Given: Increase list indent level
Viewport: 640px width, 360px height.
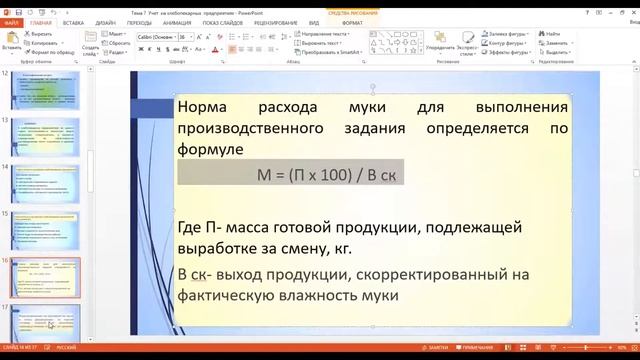Looking at the screenshot, I should click(x=271, y=37).
